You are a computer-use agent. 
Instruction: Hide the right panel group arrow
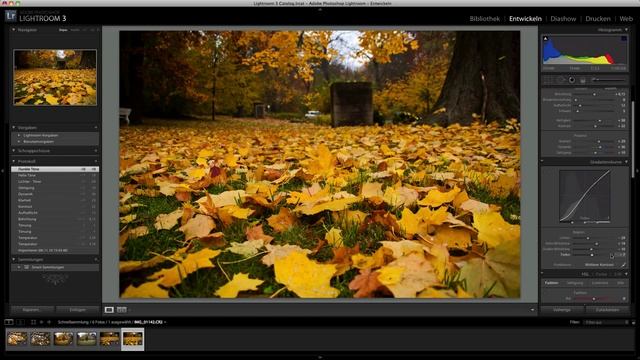638,171
